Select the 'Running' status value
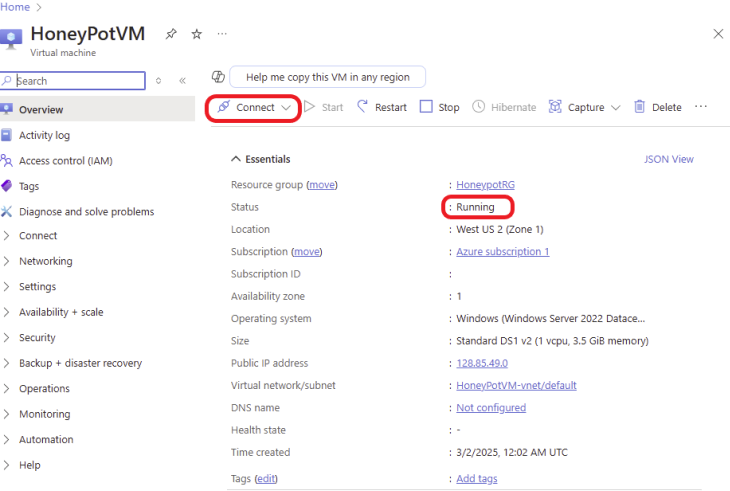The image size is (730, 491). 475,207
